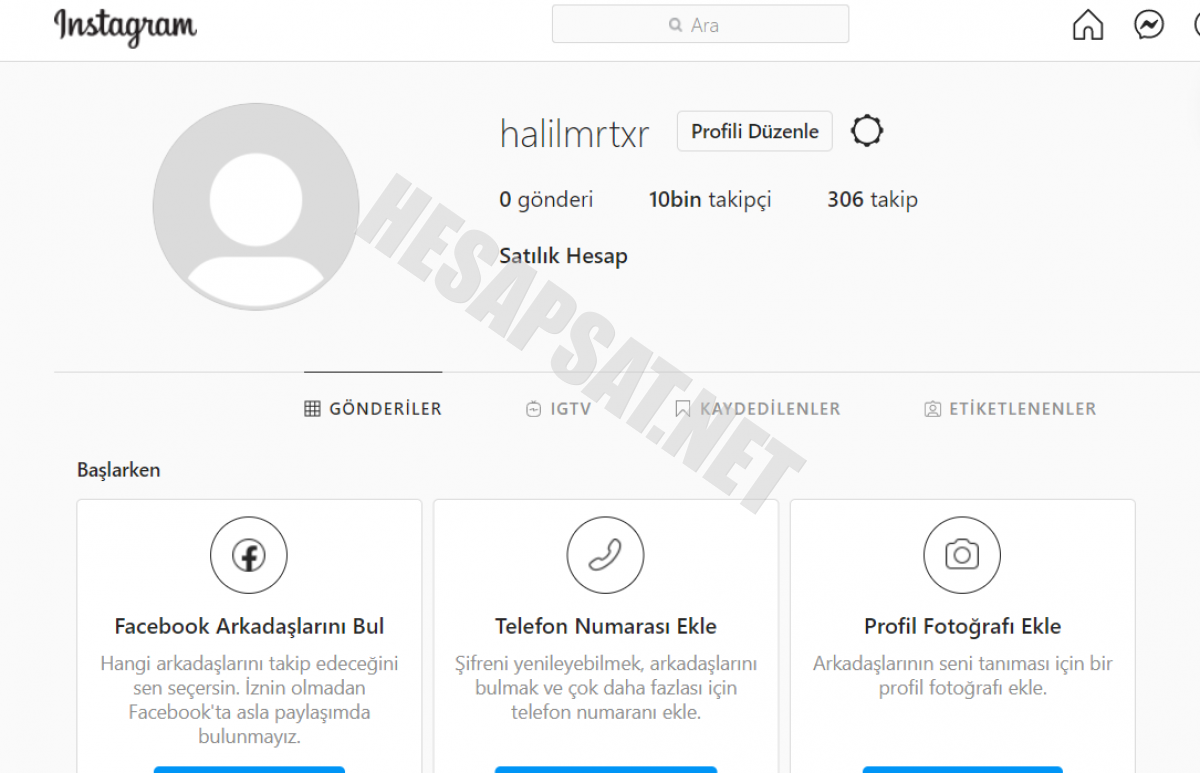Go to the Home feed icon

[1088, 25]
